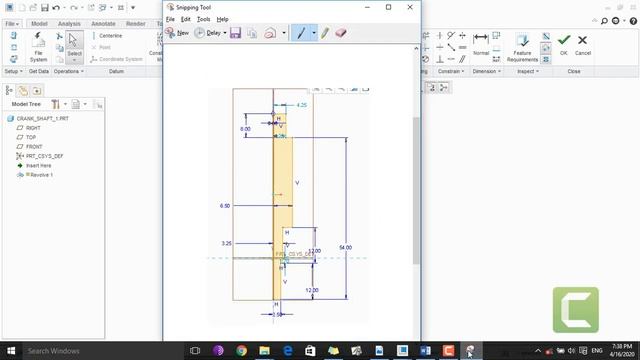Select CRANK_SHAFT_1.PRT in Model Tree
The height and width of the screenshot is (360, 640).
pyautogui.click(x=38, y=118)
